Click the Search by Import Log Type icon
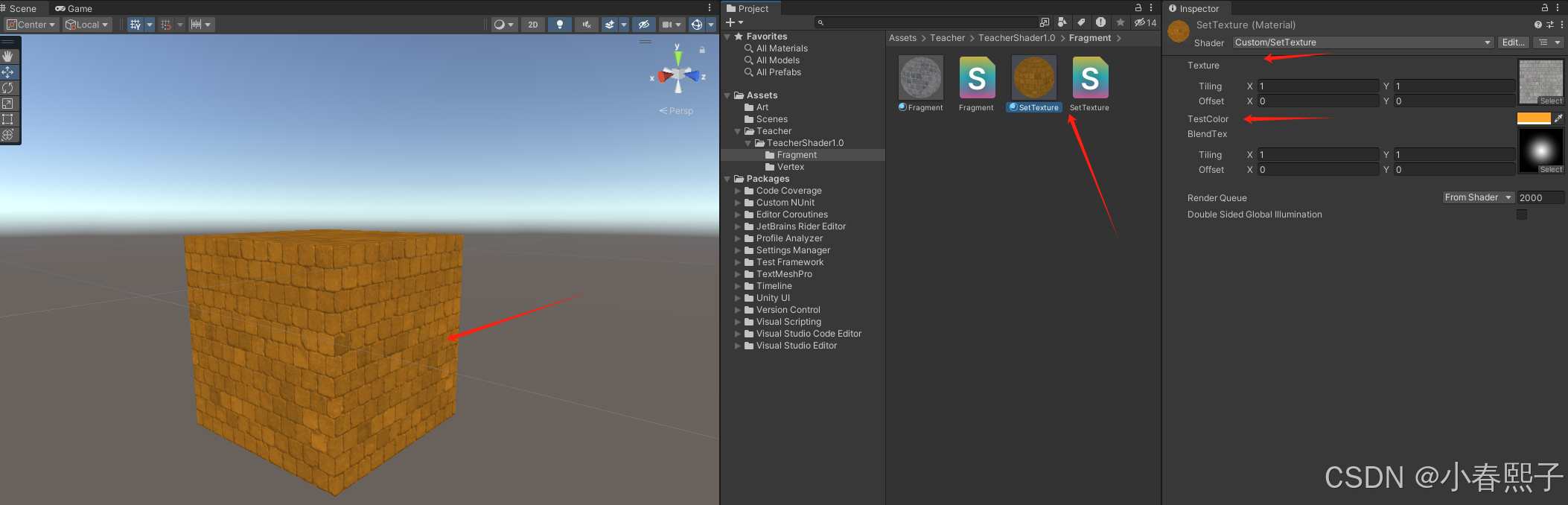 [1100, 22]
